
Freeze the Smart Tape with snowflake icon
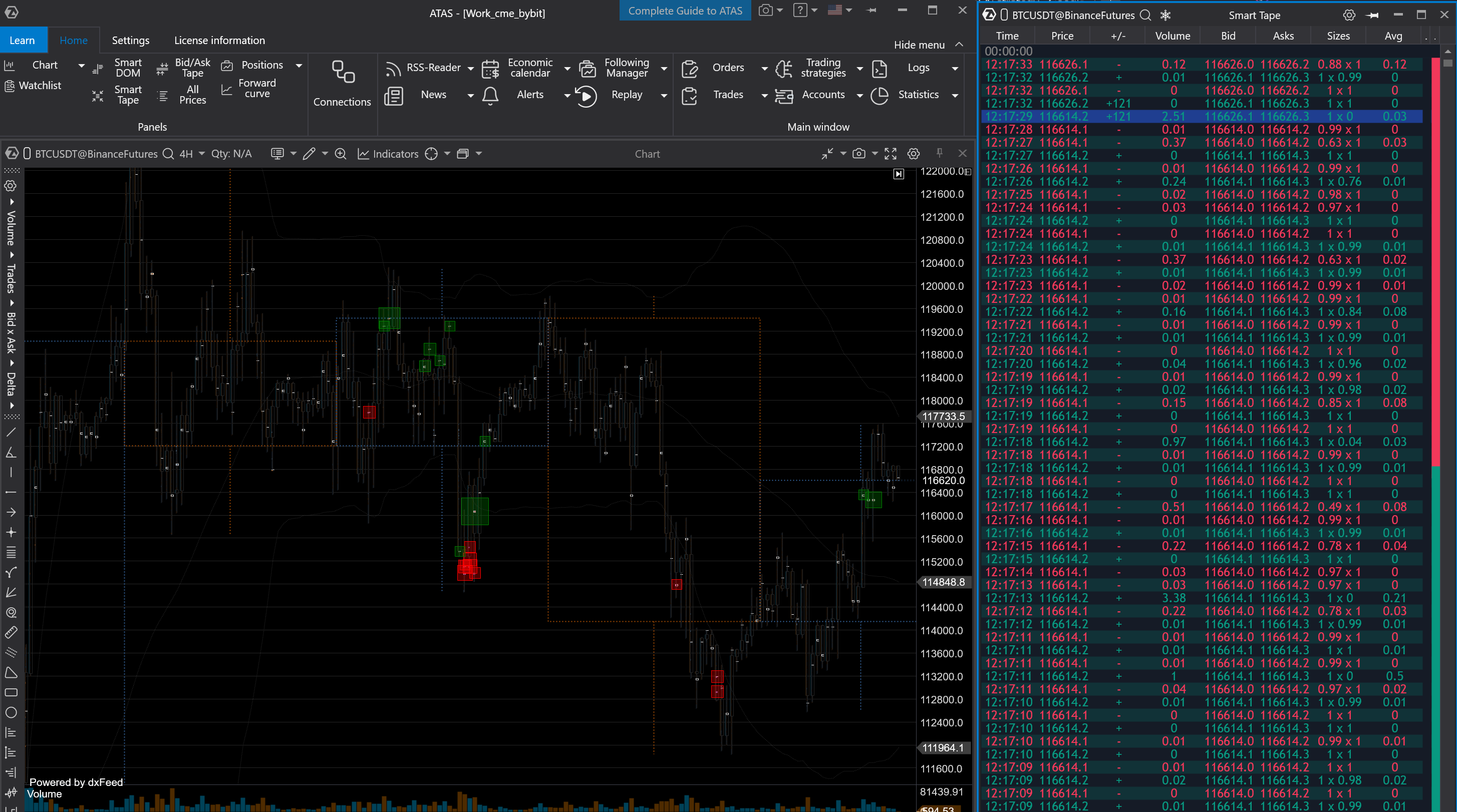(1165, 15)
